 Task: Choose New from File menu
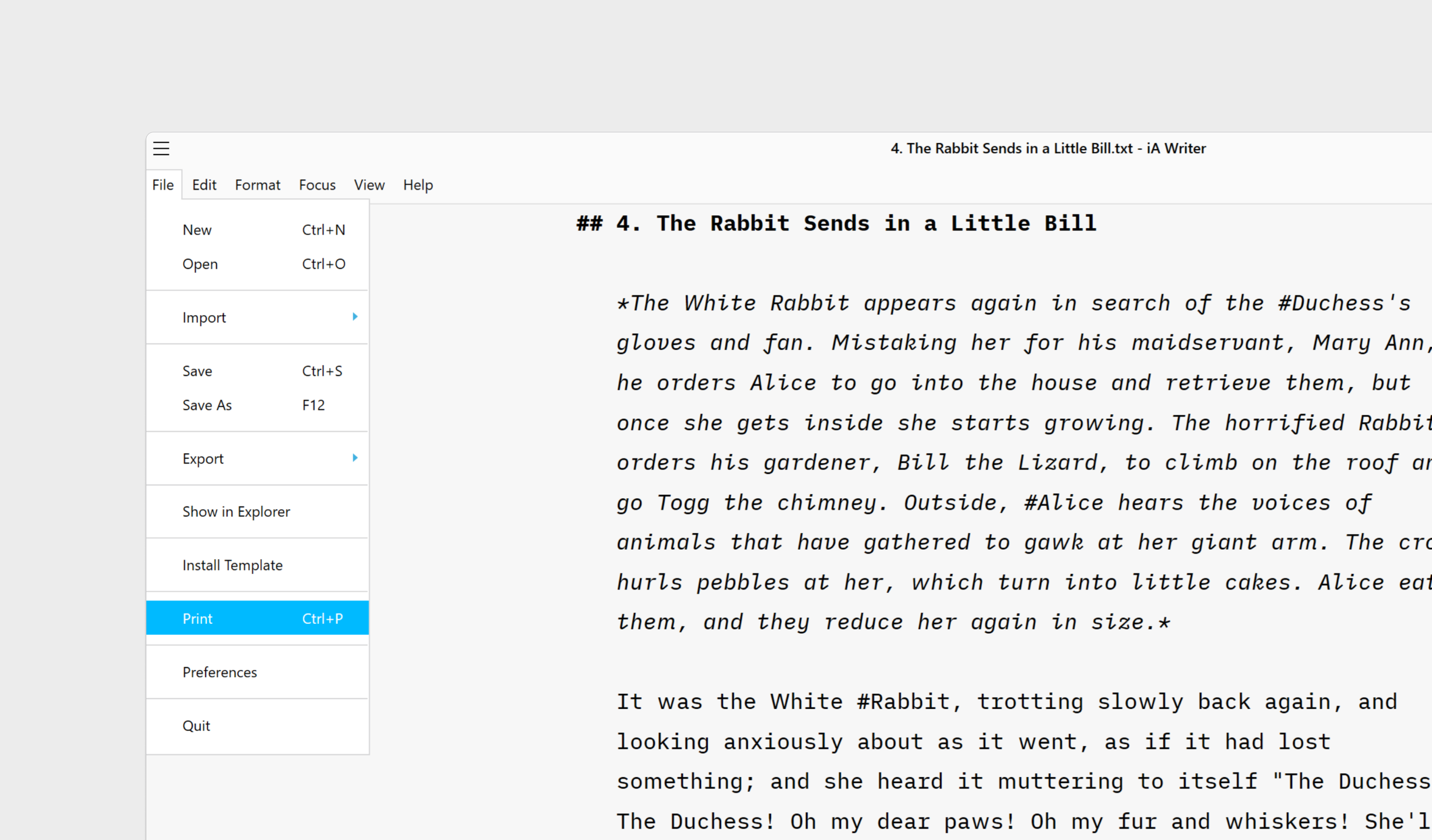tap(257, 230)
